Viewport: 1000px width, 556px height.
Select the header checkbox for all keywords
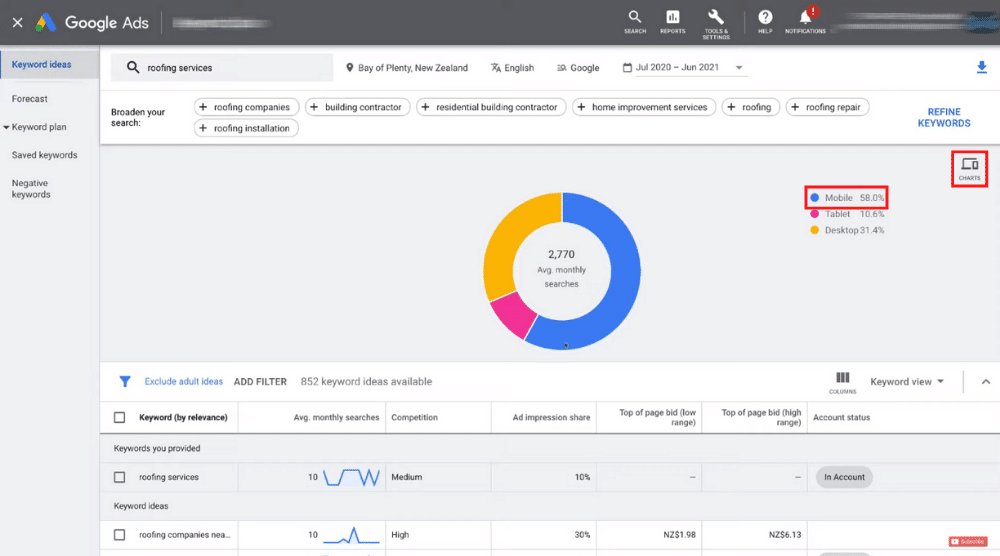(x=119, y=417)
